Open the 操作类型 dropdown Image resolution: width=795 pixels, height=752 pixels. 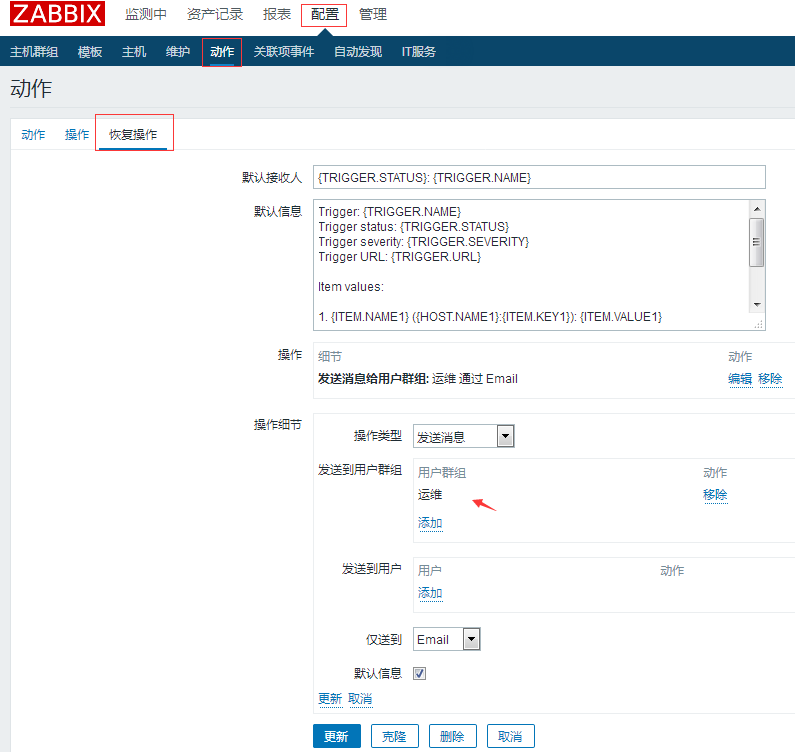[464, 436]
